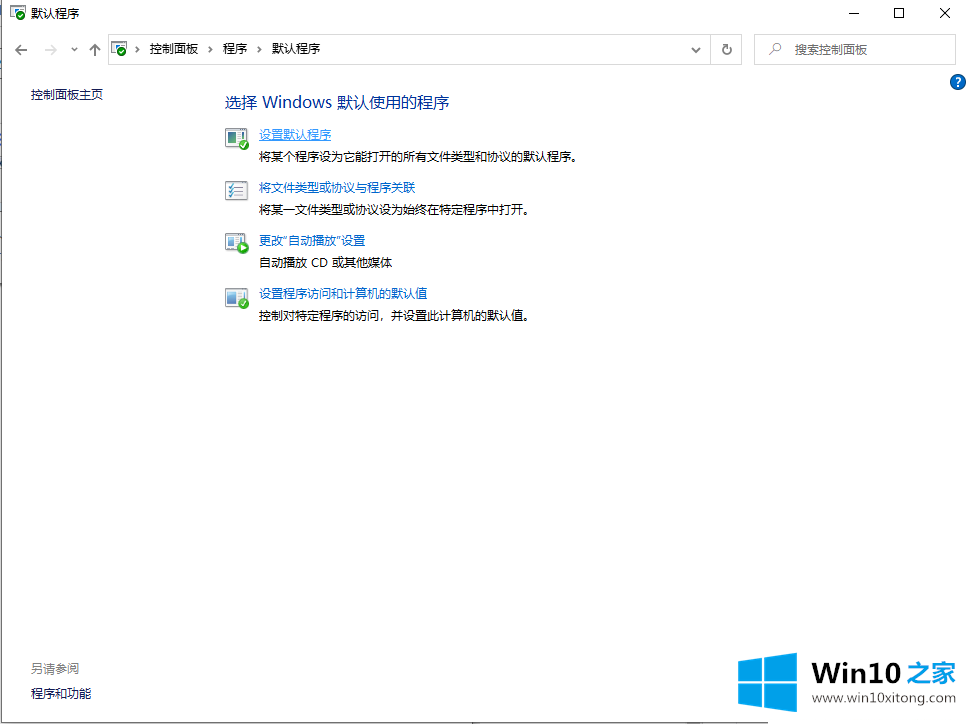Click the checklist icon for file associations
The height and width of the screenshot is (724, 968).
coord(236,191)
